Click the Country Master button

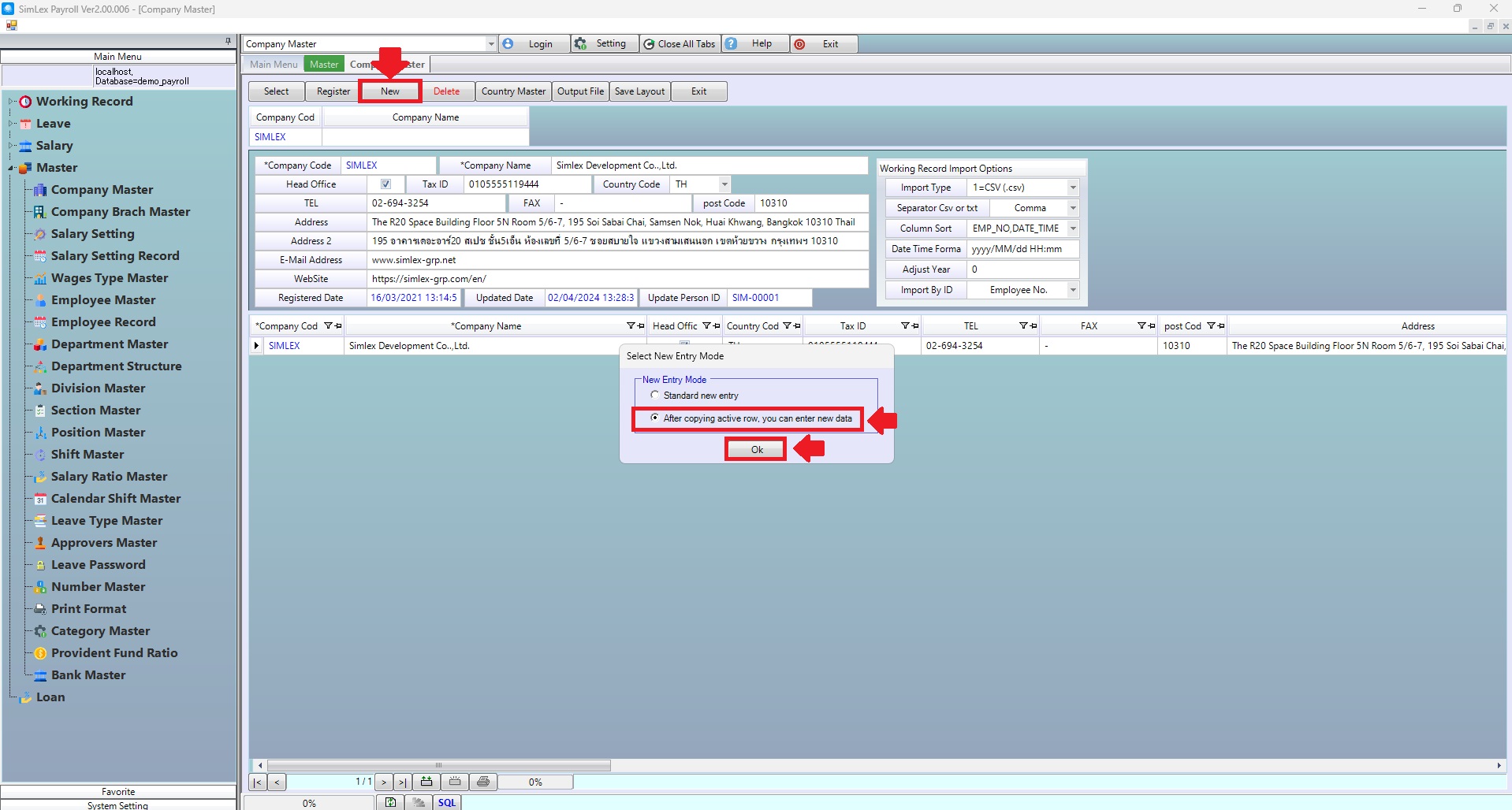tap(513, 91)
